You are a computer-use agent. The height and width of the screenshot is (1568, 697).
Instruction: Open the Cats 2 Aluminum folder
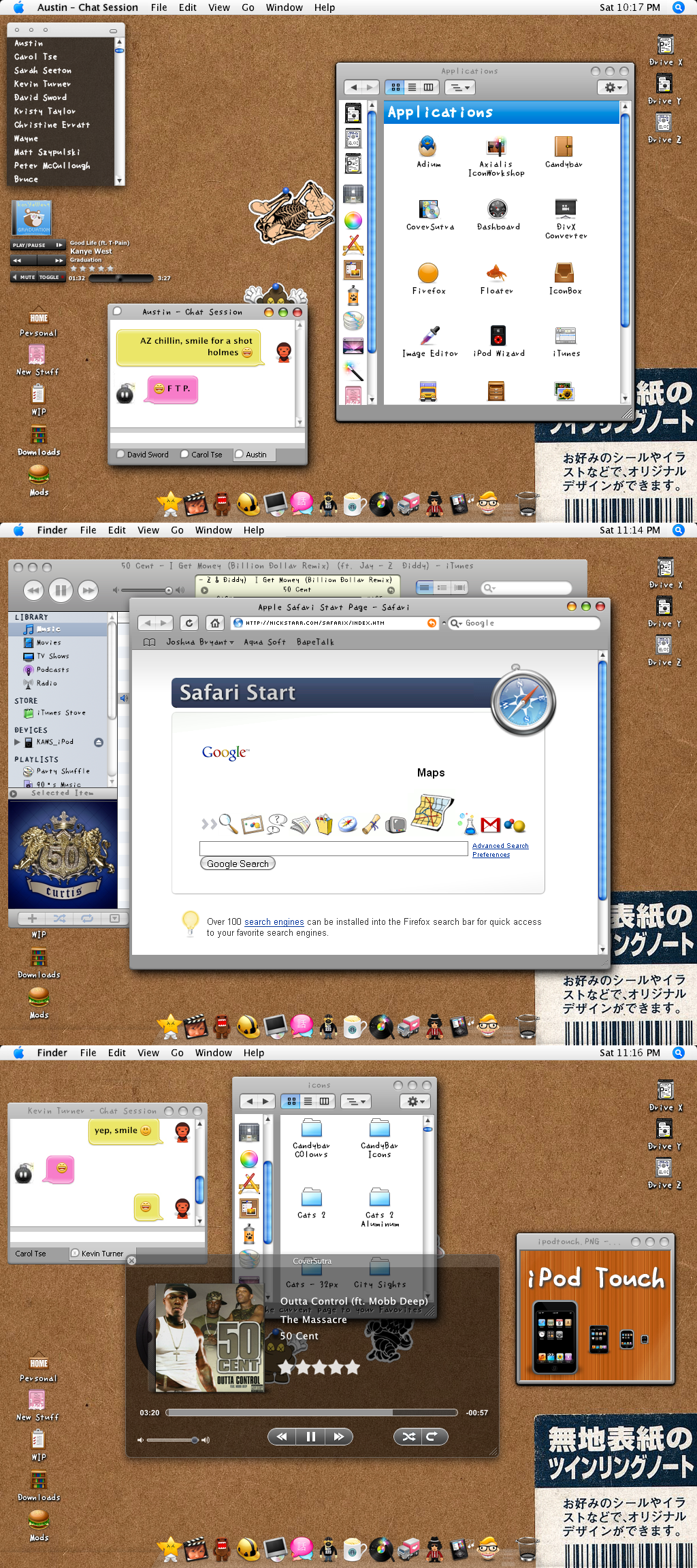click(380, 1196)
